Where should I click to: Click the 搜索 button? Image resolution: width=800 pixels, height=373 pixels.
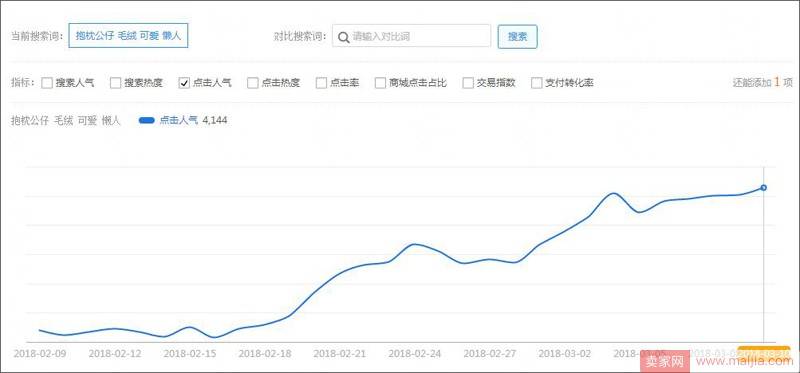click(517, 37)
